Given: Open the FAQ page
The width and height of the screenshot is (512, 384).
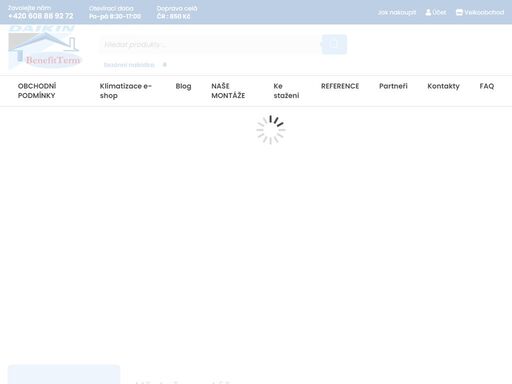Looking at the screenshot, I should pyautogui.click(x=487, y=86).
